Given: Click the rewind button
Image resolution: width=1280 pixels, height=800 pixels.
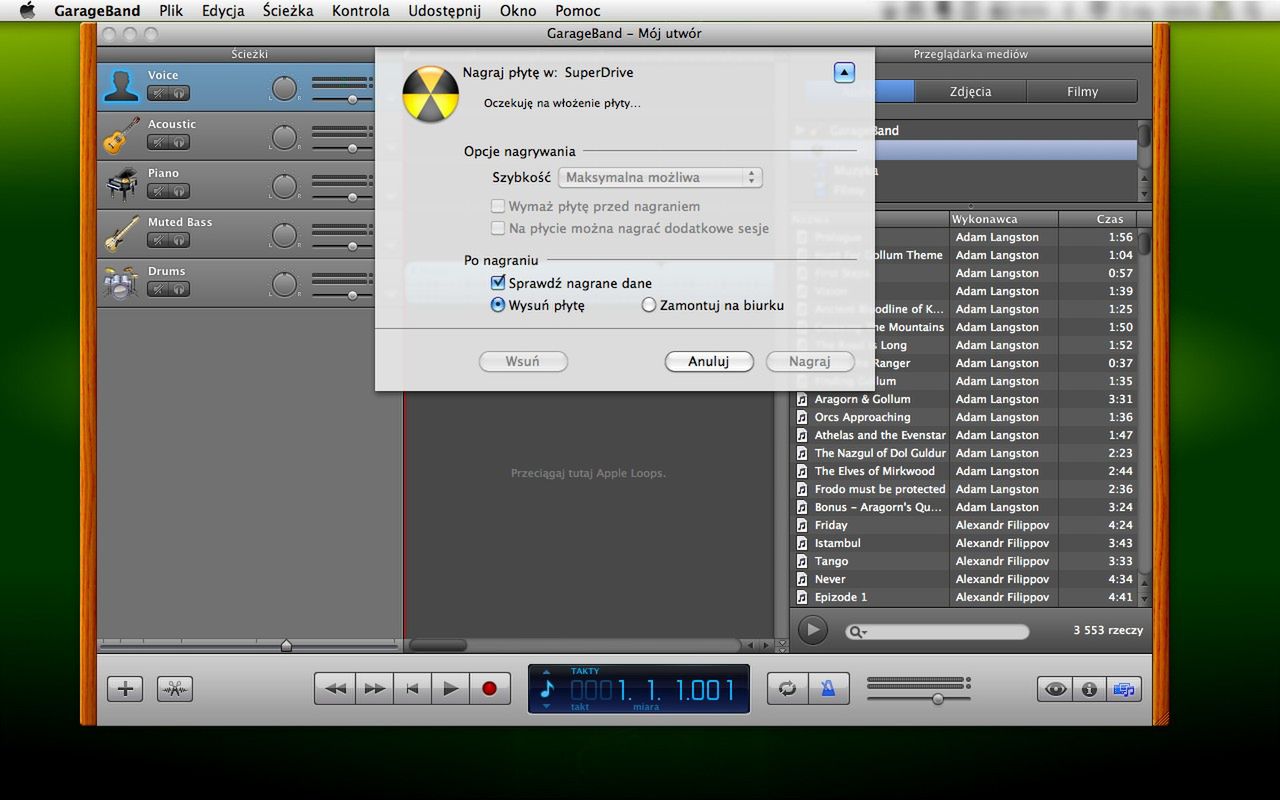Looking at the screenshot, I should (335, 688).
